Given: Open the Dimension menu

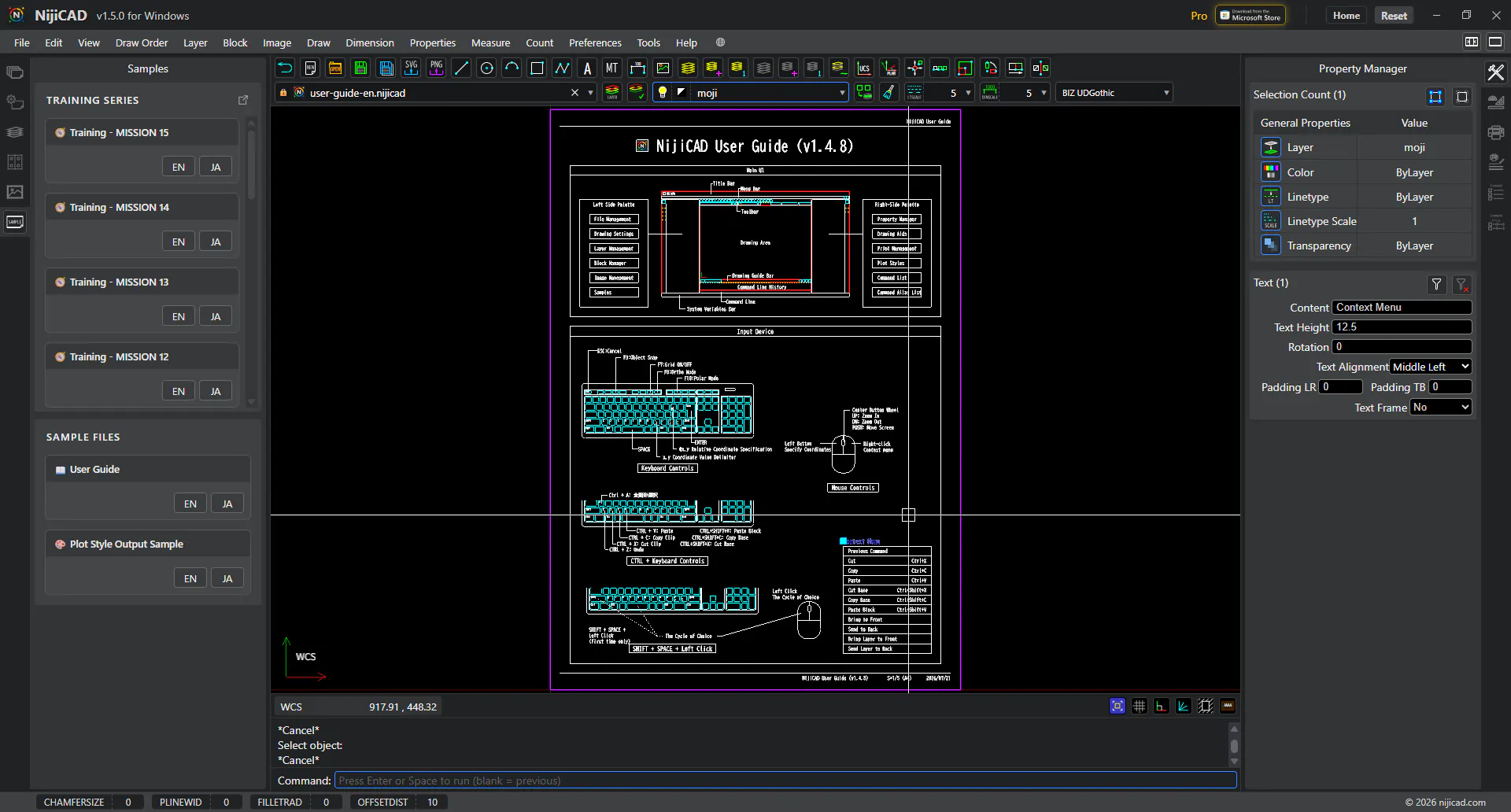Looking at the screenshot, I should (x=370, y=42).
